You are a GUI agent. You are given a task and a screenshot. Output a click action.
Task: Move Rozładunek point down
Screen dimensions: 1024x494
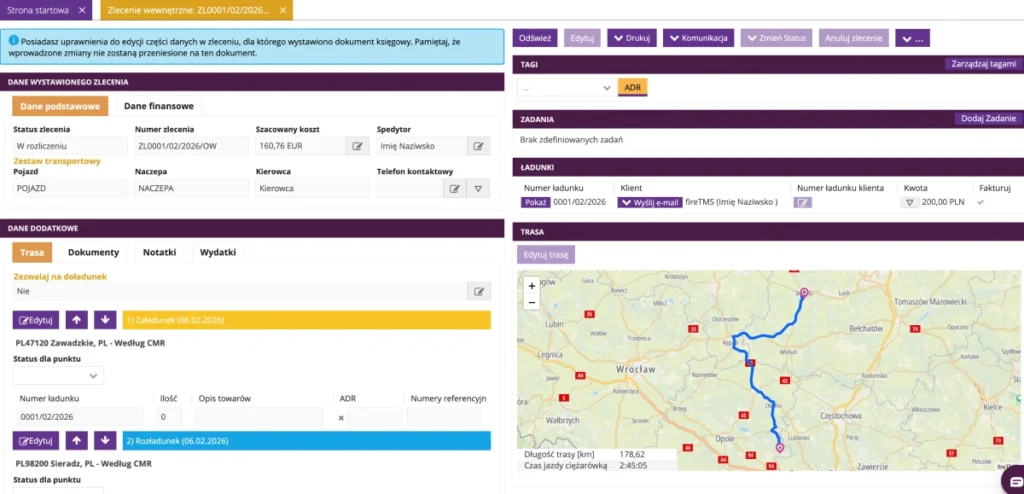(x=105, y=440)
